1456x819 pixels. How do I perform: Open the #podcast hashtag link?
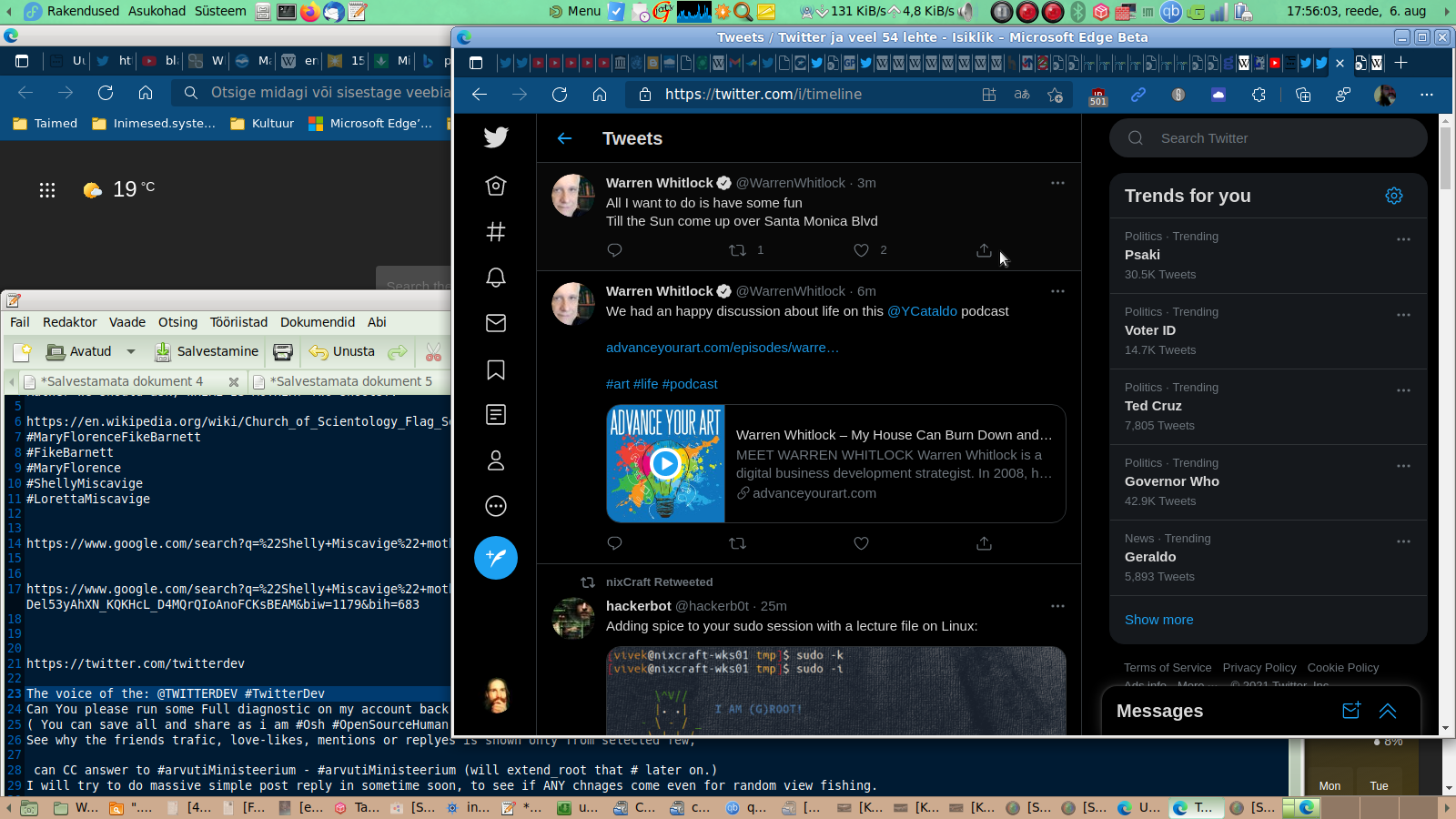point(690,384)
